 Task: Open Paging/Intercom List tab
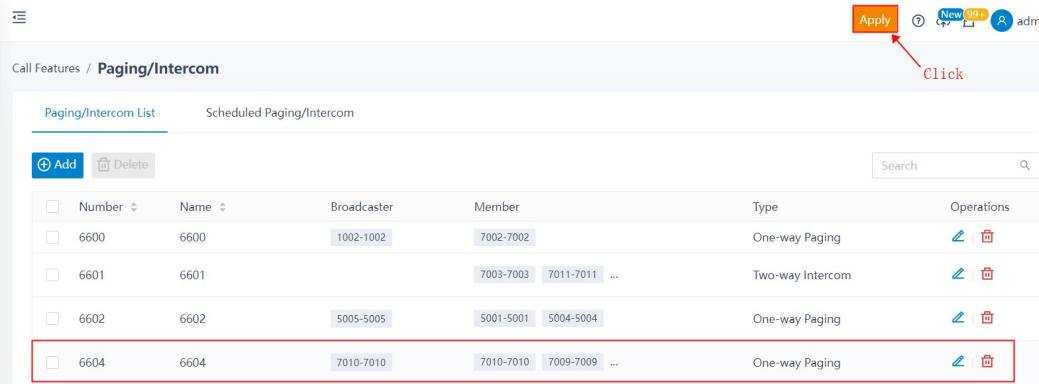[99, 113]
